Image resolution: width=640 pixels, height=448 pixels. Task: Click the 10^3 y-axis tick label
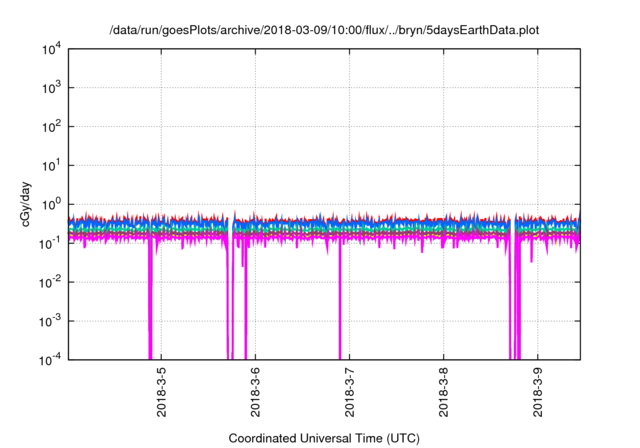(52, 87)
